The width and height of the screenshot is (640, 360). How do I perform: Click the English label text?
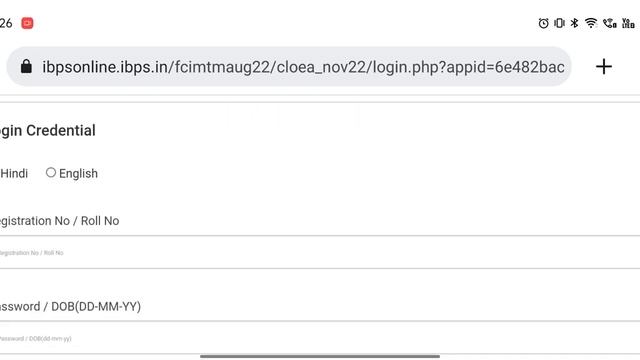pyautogui.click(x=78, y=173)
